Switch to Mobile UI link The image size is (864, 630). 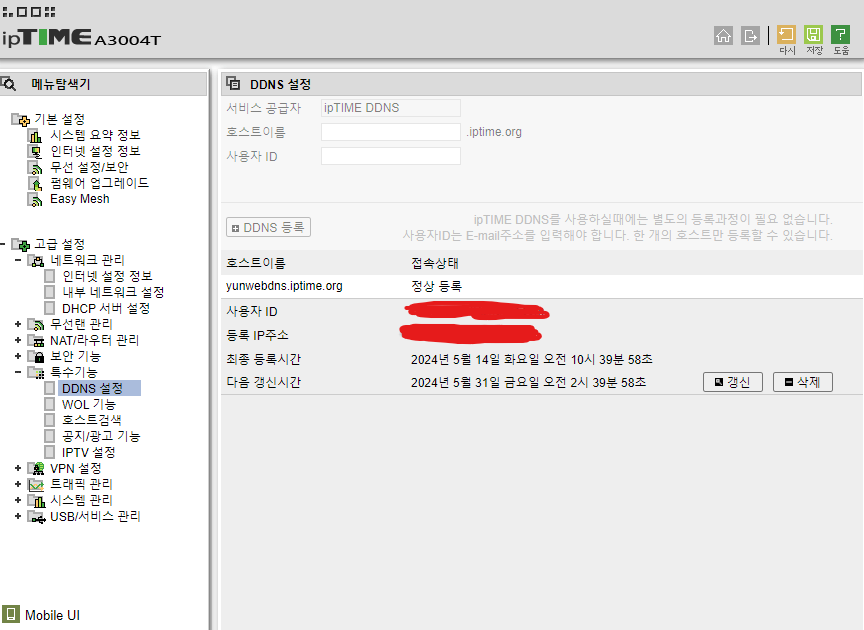[52, 615]
